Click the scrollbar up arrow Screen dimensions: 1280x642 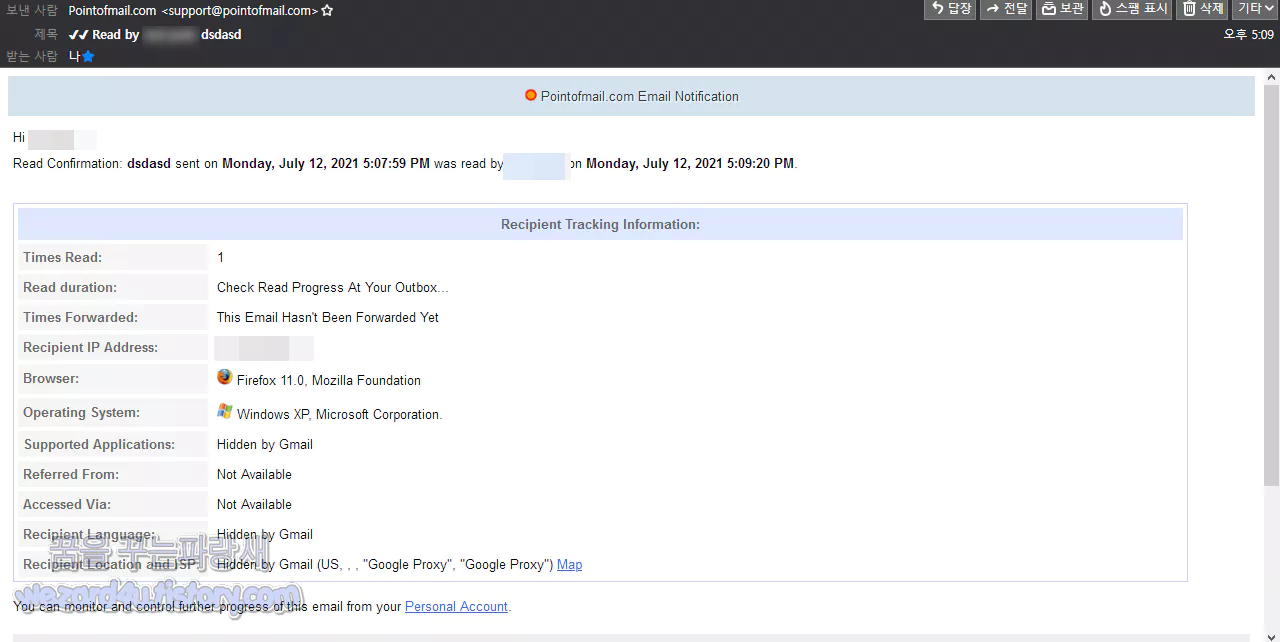point(1272,76)
